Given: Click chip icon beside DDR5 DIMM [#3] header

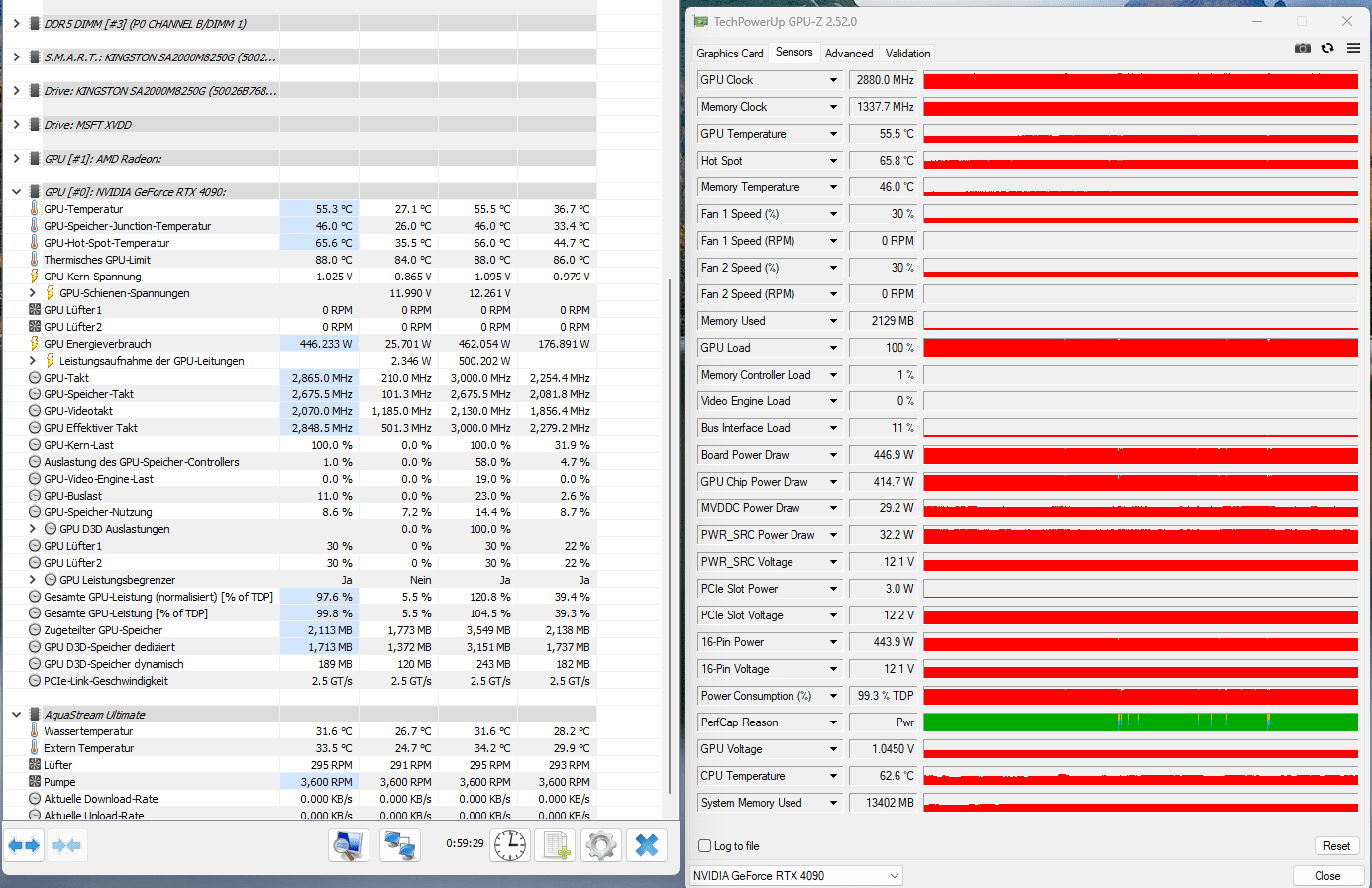Looking at the screenshot, I should 35,23.
